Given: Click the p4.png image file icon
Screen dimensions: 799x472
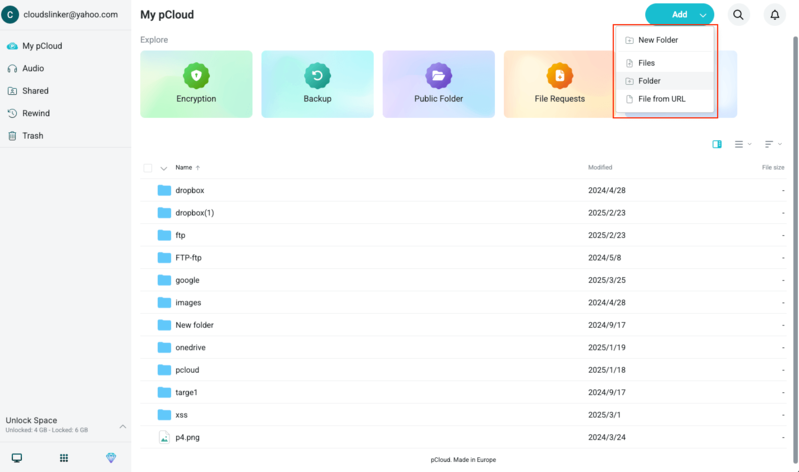Looking at the screenshot, I should (164, 437).
